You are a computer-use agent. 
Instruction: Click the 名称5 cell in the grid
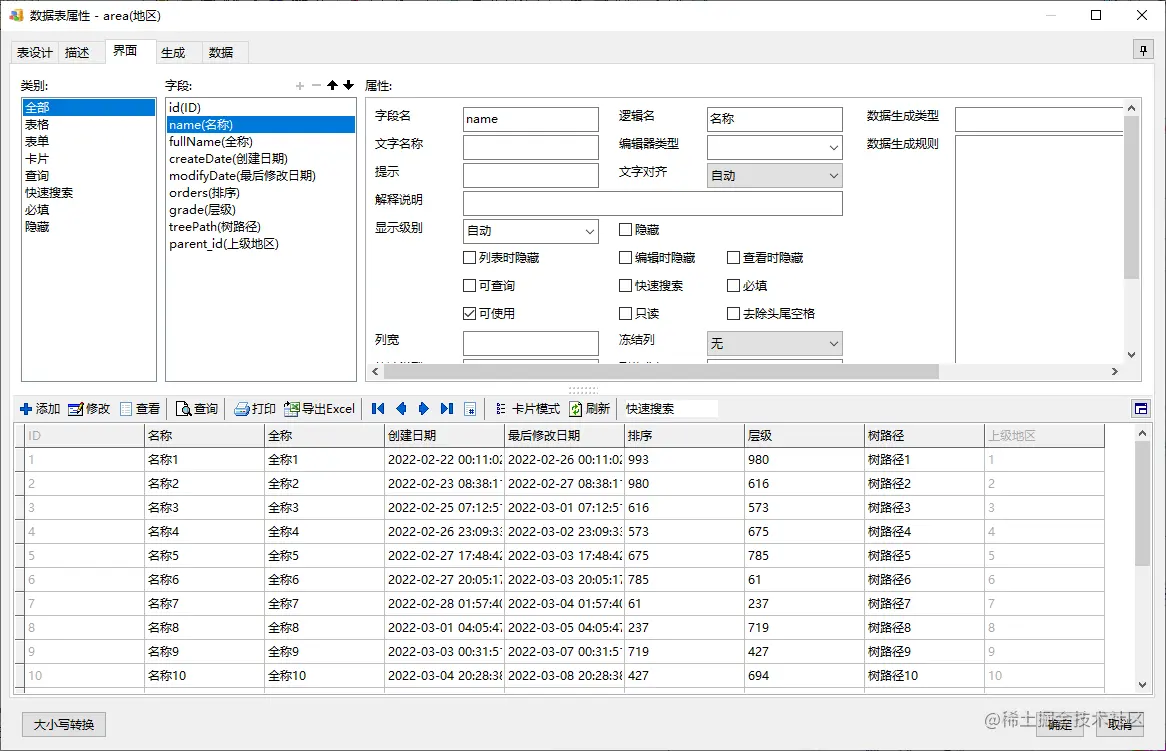[x=204, y=555]
